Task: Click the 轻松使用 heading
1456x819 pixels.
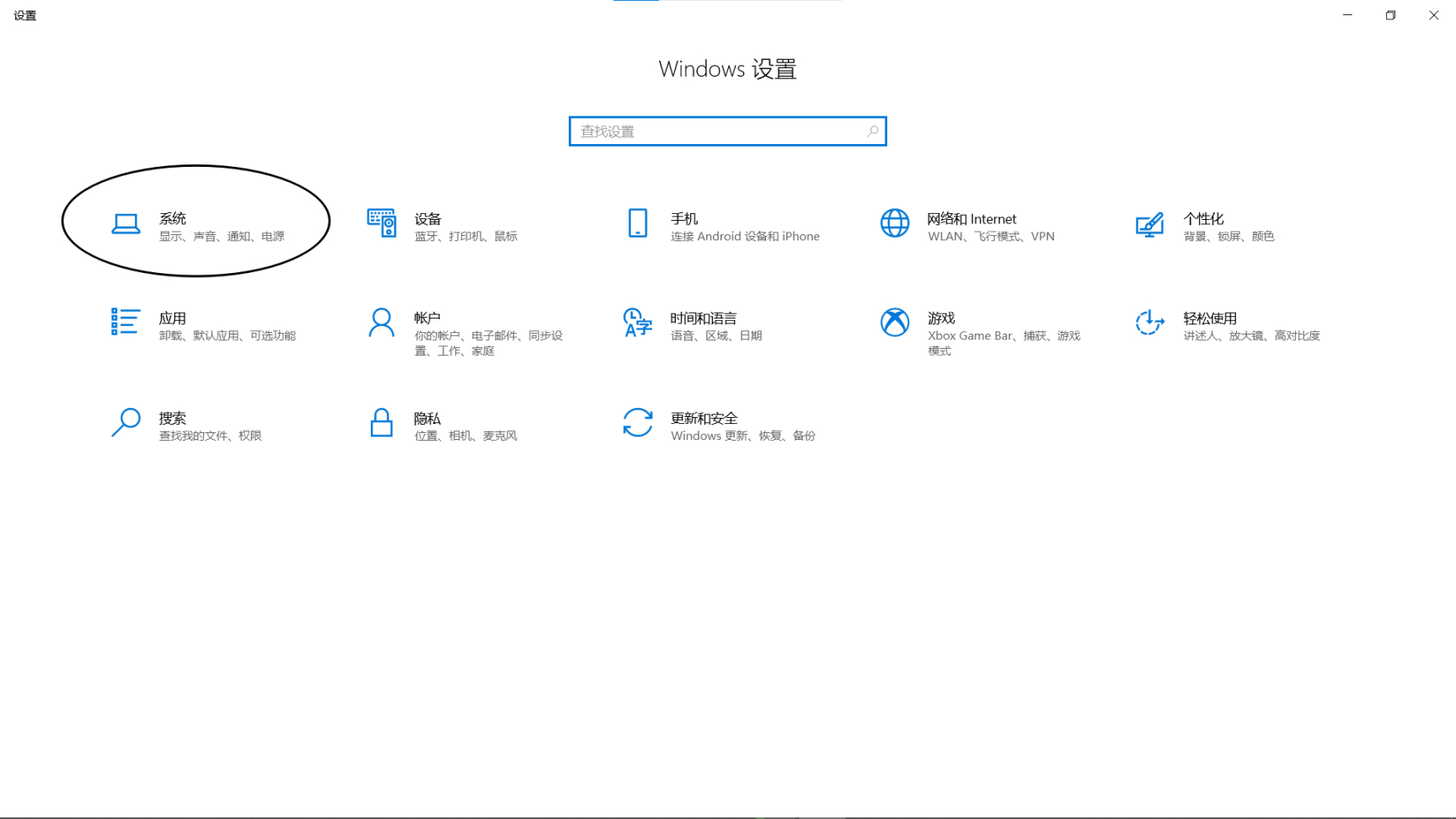Action: tap(1210, 318)
